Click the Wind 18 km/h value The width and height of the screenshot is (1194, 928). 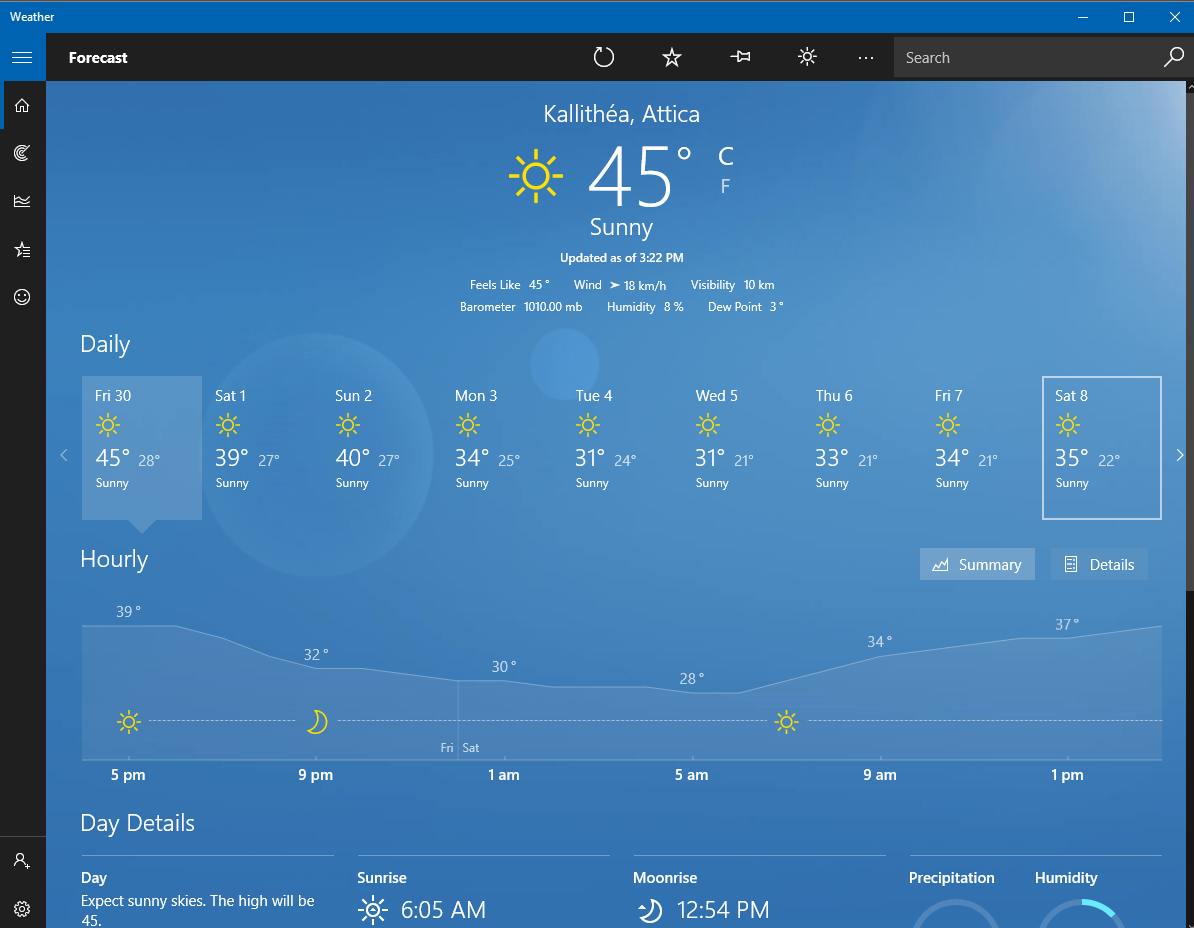point(645,285)
